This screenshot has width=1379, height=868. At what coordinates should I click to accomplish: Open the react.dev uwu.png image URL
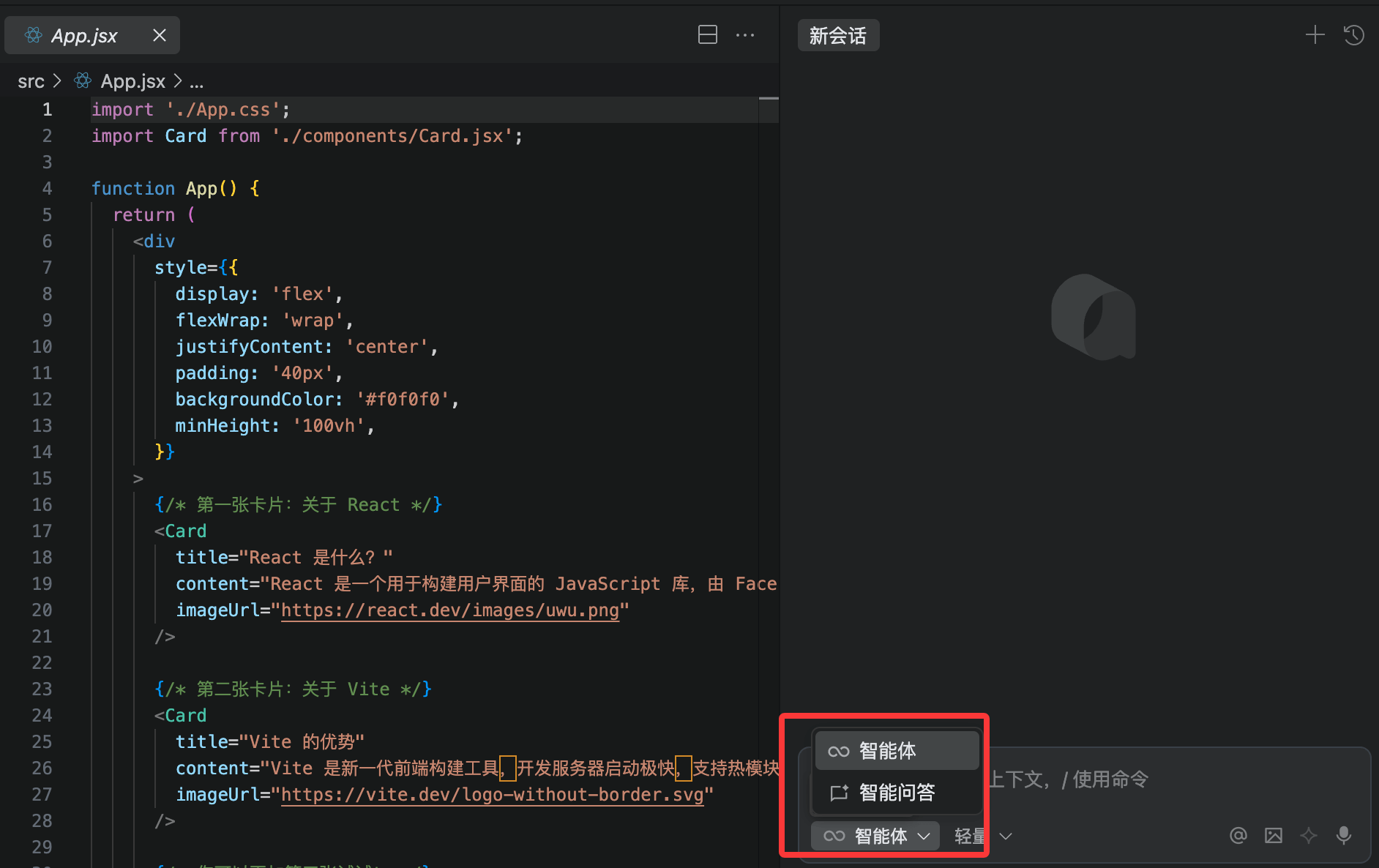click(x=449, y=610)
